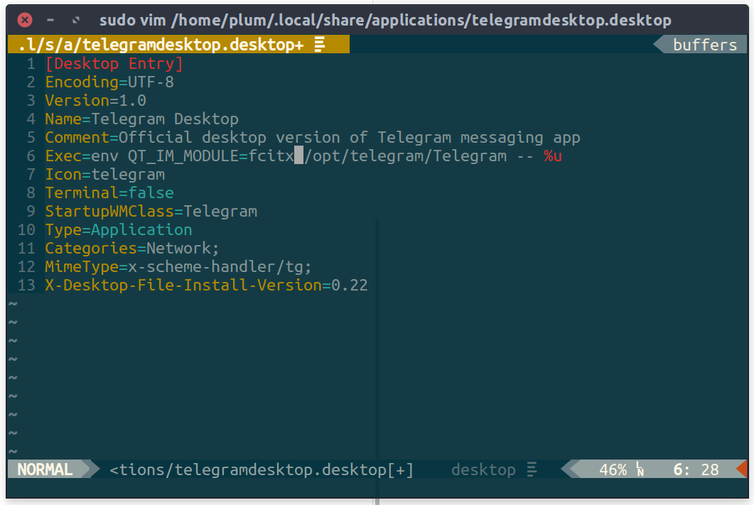Click the NORMAL mode indicator
Image resolution: width=754 pixels, height=505 pixels.
pyautogui.click(x=45, y=469)
